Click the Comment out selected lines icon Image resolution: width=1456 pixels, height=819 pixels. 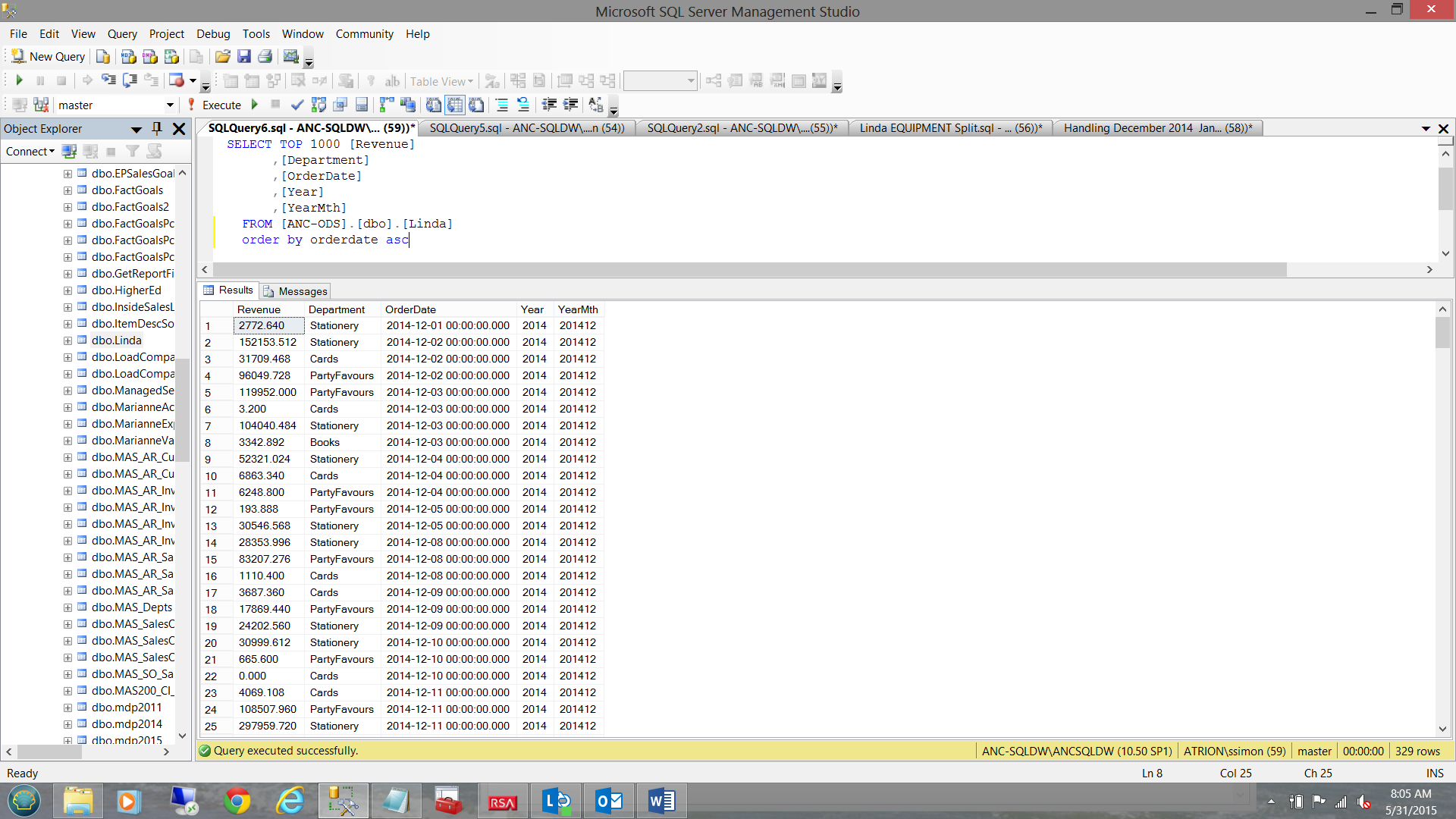coord(501,105)
